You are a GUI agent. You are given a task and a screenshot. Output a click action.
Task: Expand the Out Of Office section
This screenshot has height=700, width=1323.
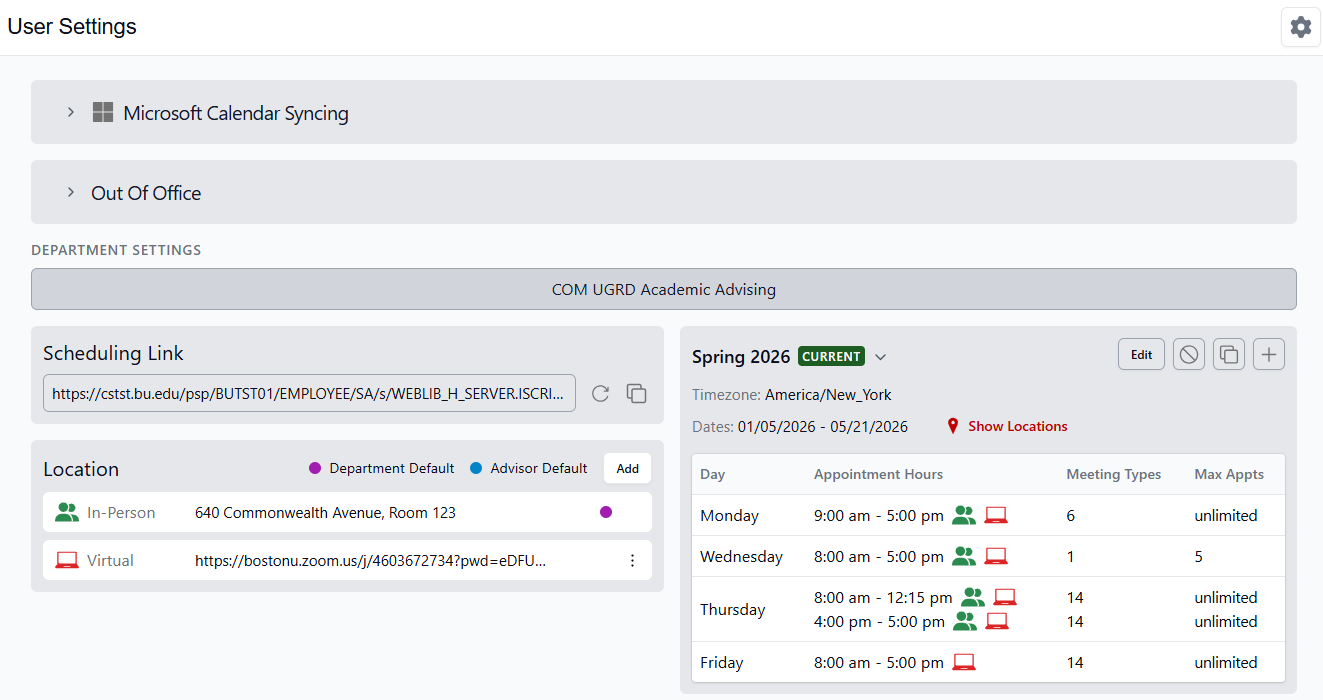[71, 192]
